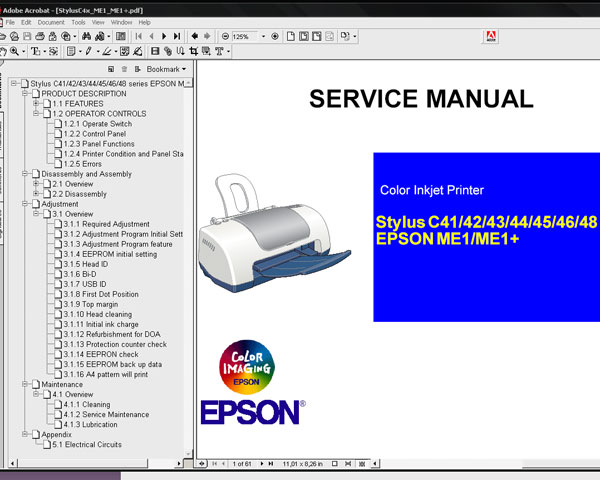Click status bar next page arrow
600x480 pixels.
(262, 464)
